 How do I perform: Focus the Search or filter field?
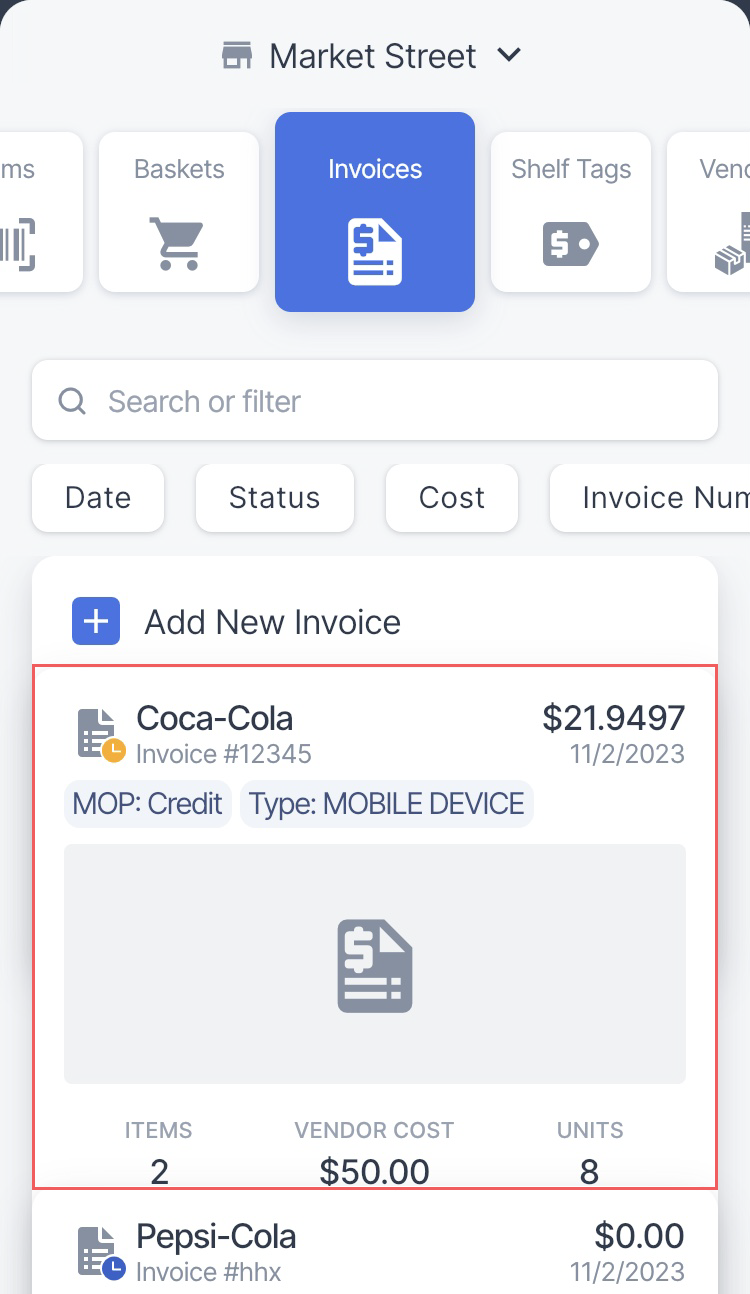375,400
